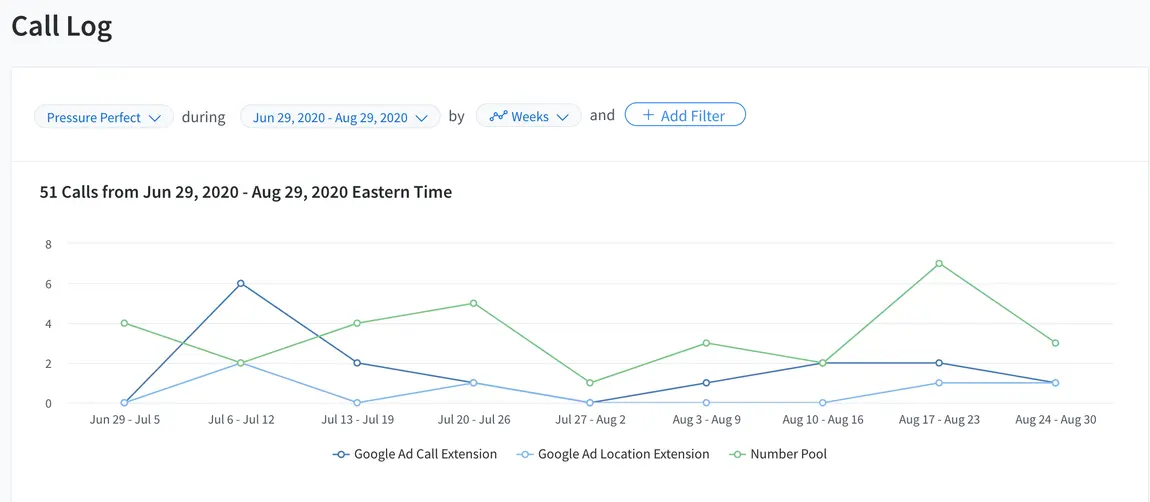Image resolution: width=1150 pixels, height=502 pixels.
Task: Click the y-axis value 8
Action: pyautogui.click(x=48, y=244)
